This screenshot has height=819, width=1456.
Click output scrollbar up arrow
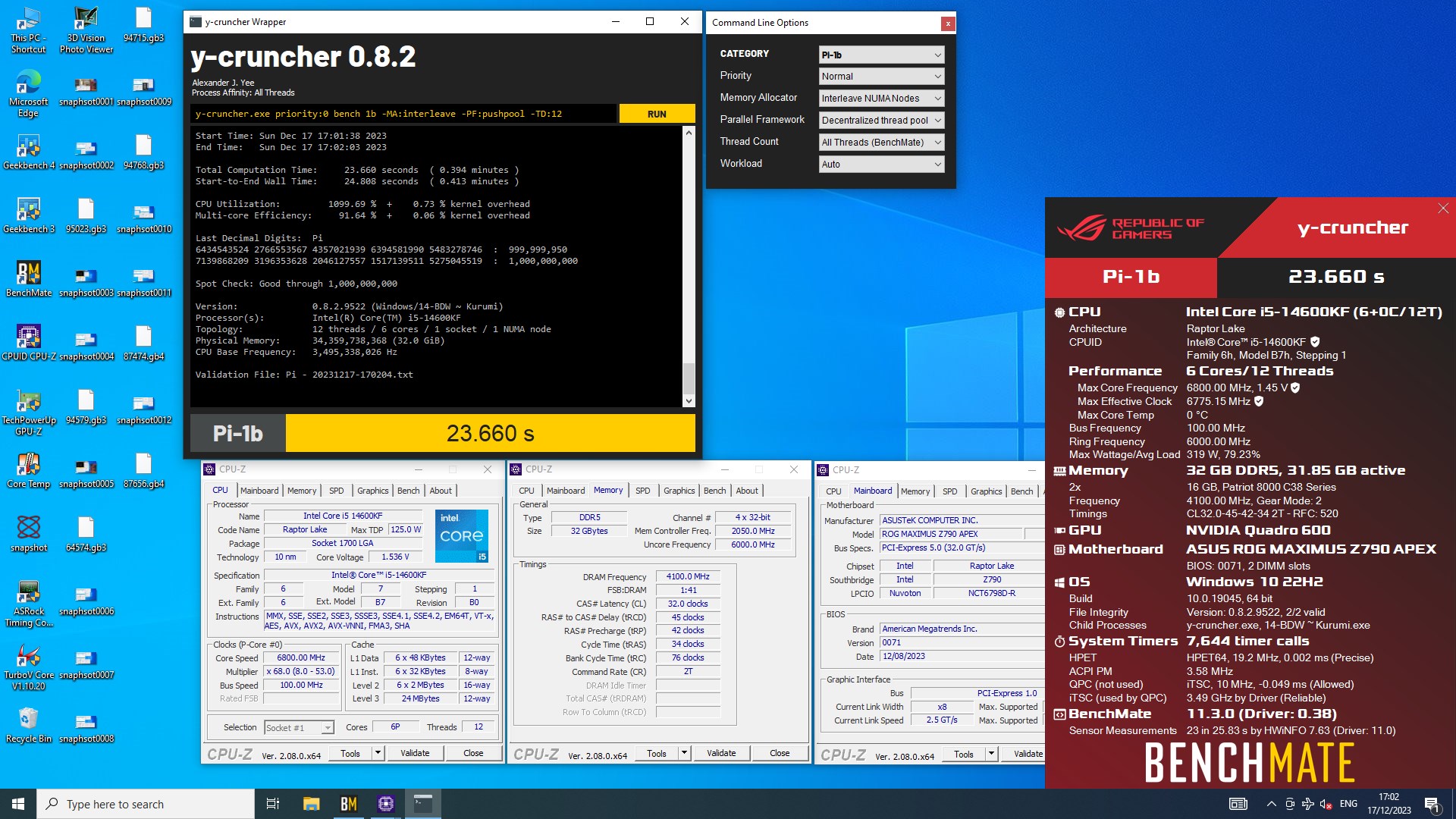pyautogui.click(x=689, y=133)
